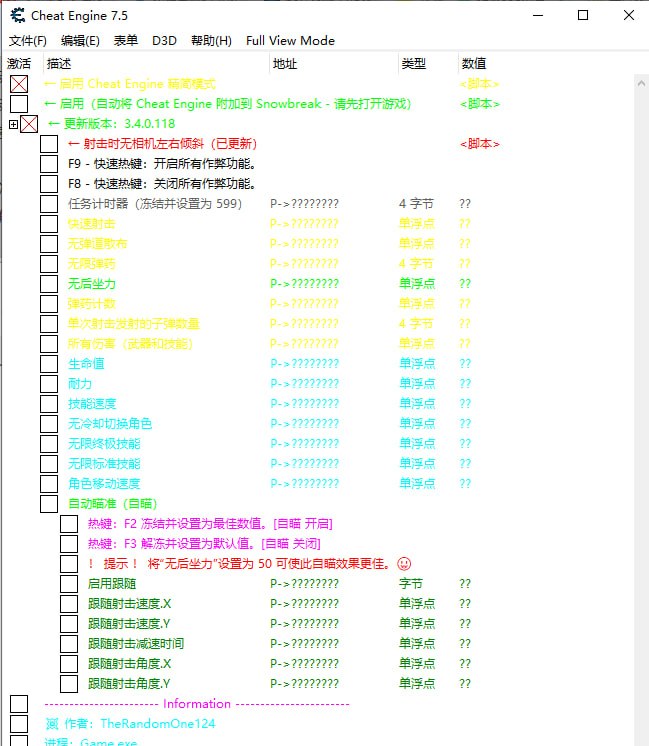Select the 射击时无相机左右倾斜 <脚本> value
This screenshot has height=746, width=649.
click(x=480, y=144)
